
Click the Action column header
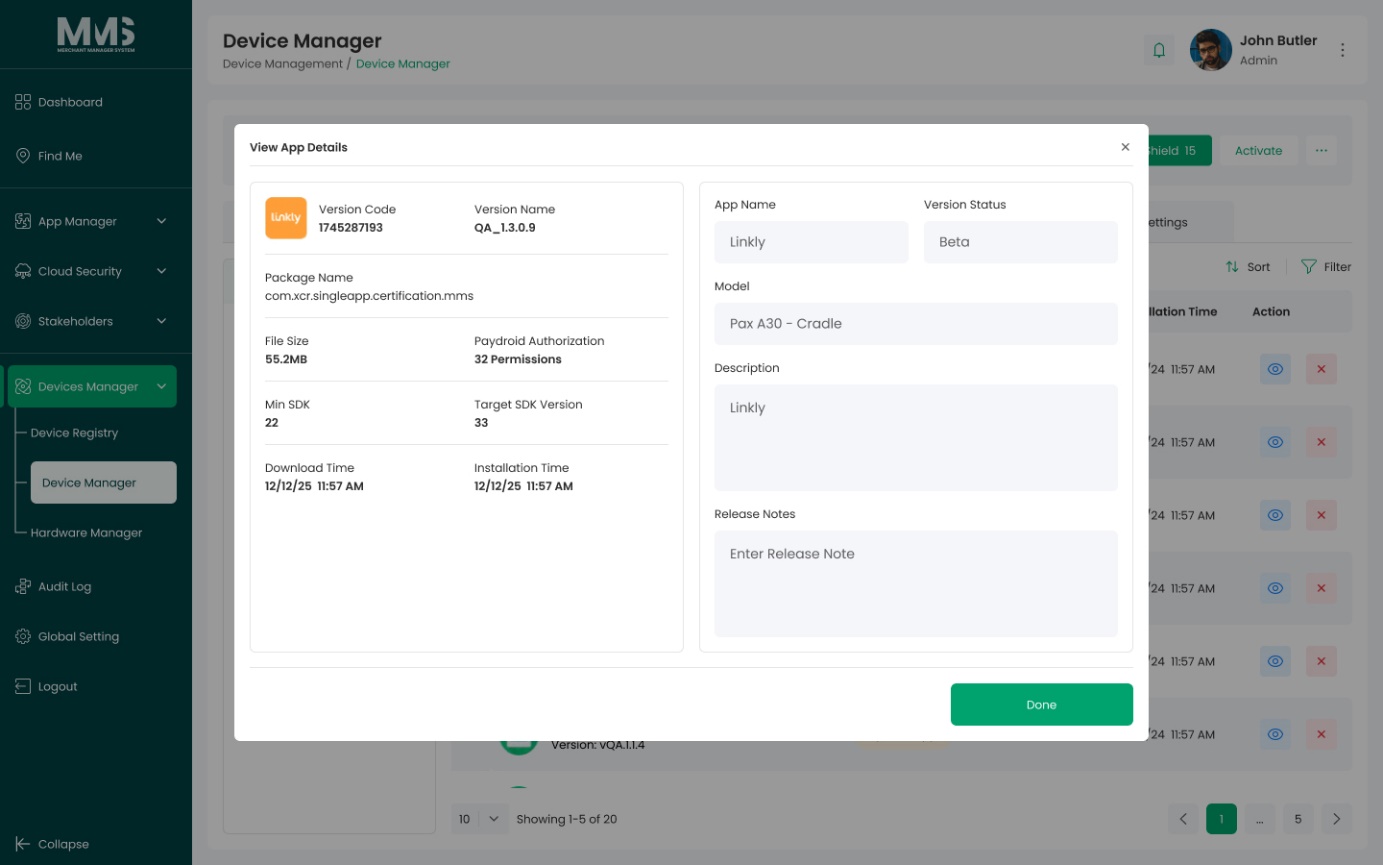[1271, 312]
